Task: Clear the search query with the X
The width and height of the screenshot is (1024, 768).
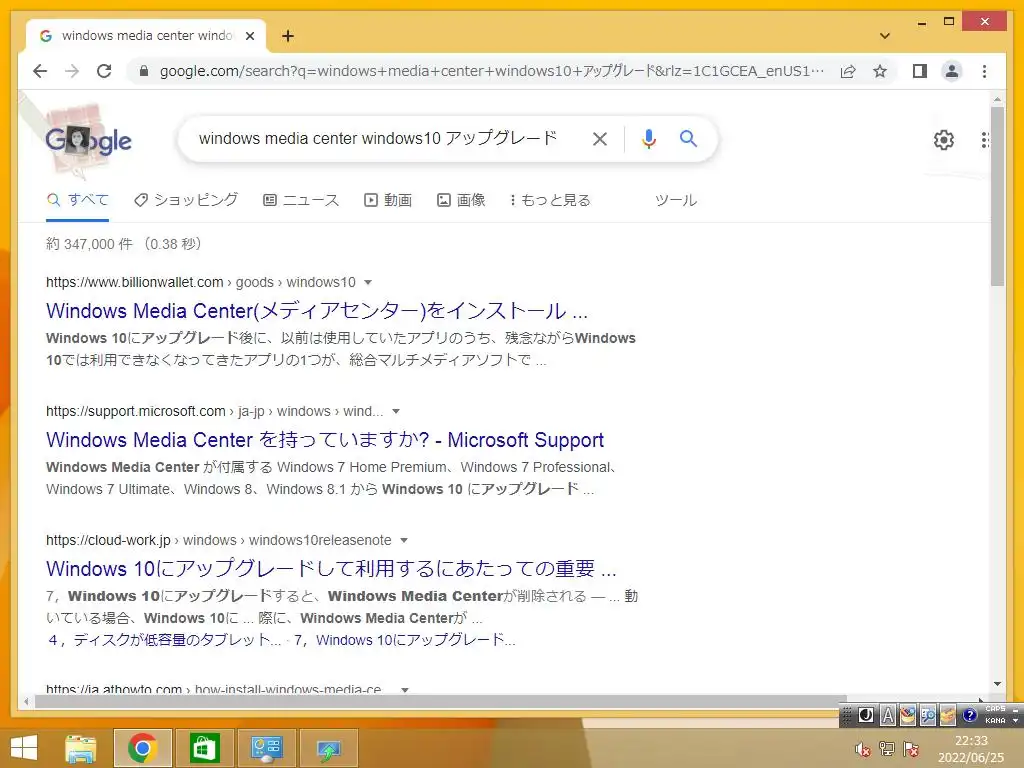Action: pos(600,138)
